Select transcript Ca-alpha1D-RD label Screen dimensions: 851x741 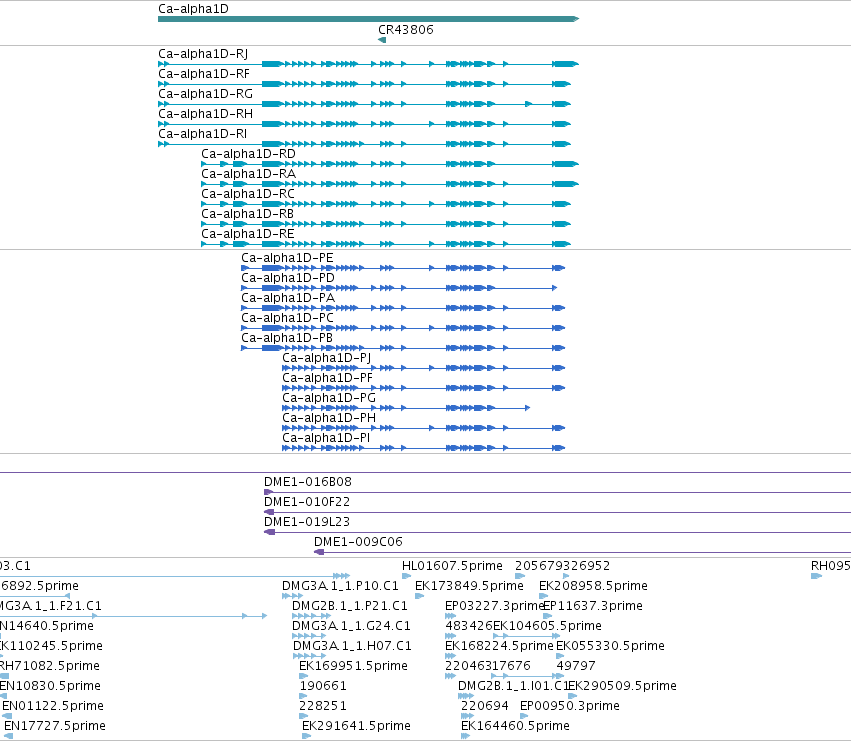click(x=249, y=154)
